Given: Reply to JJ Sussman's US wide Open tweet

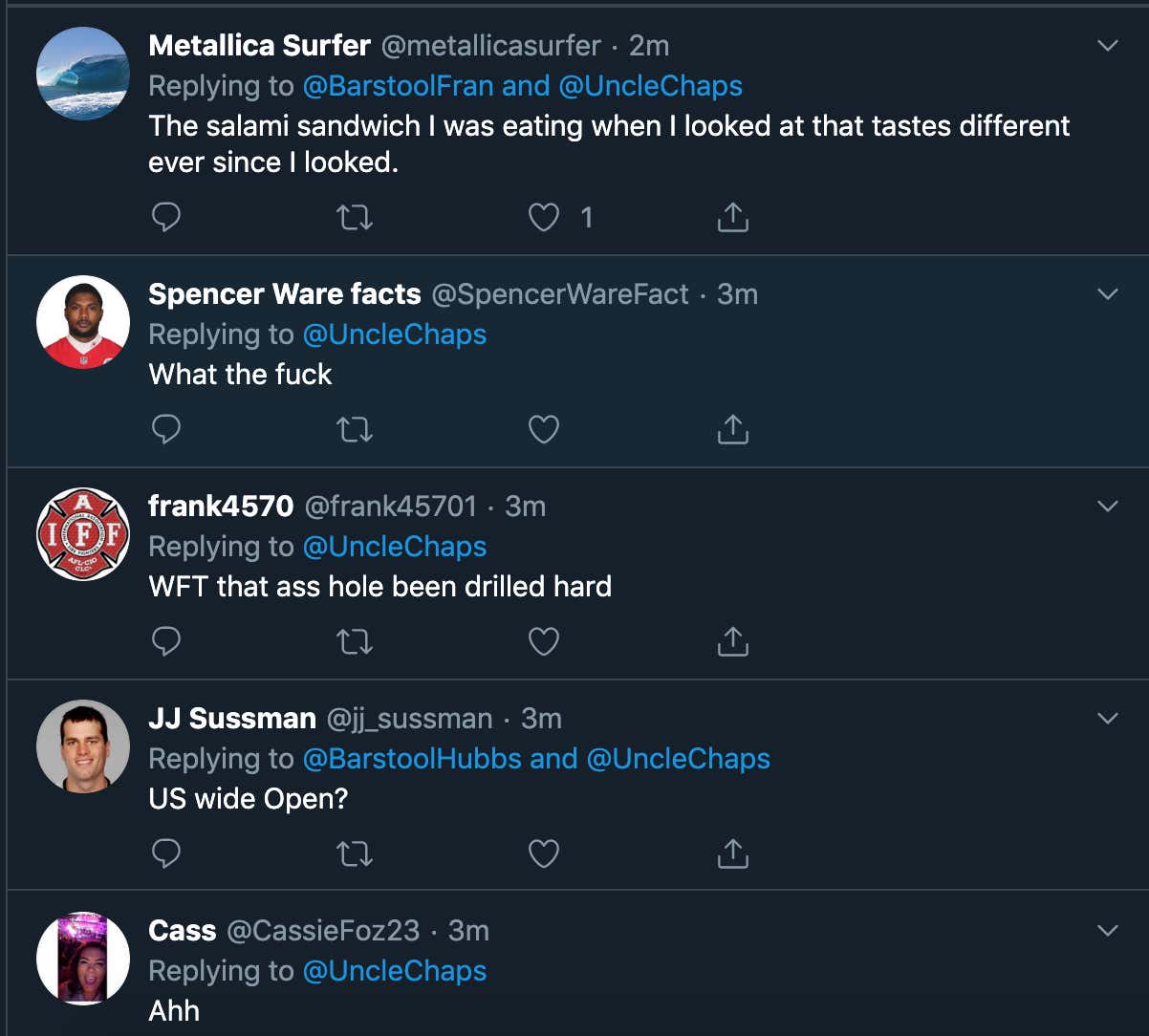Looking at the screenshot, I should (x=166, y=853).
